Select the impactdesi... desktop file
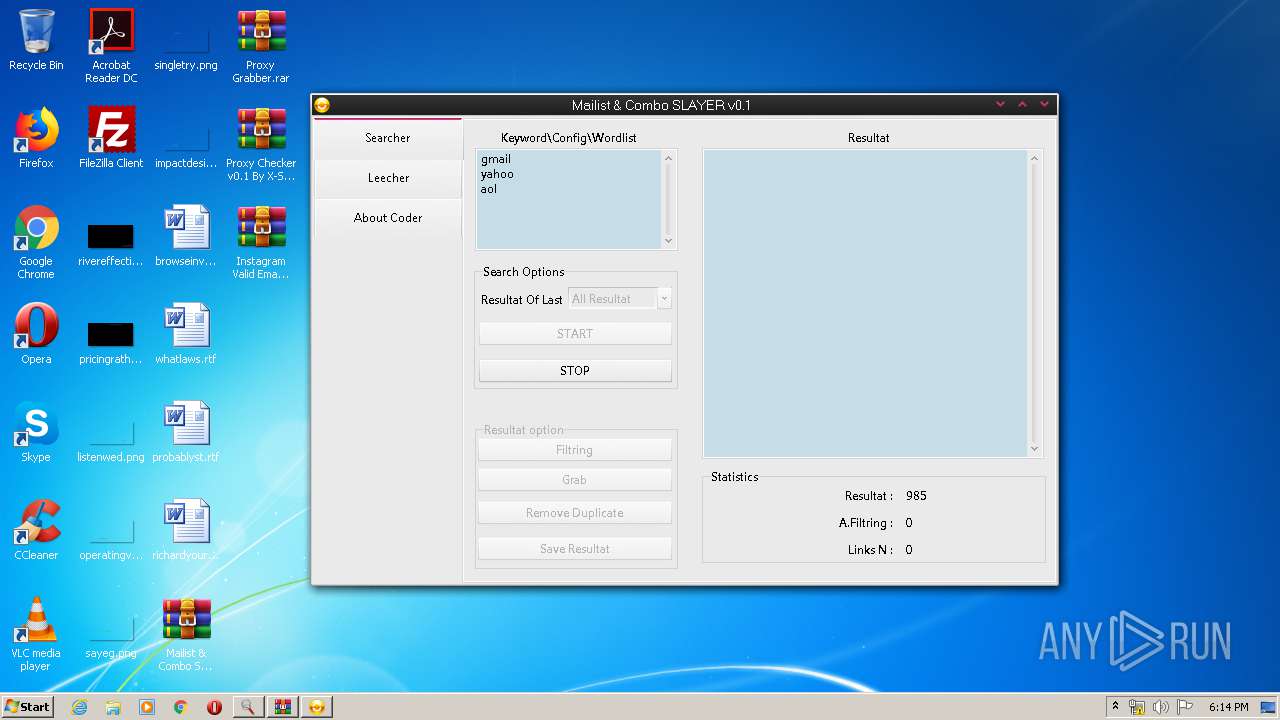The width and height of the screenshot is (1280, 720). [186, 144]
